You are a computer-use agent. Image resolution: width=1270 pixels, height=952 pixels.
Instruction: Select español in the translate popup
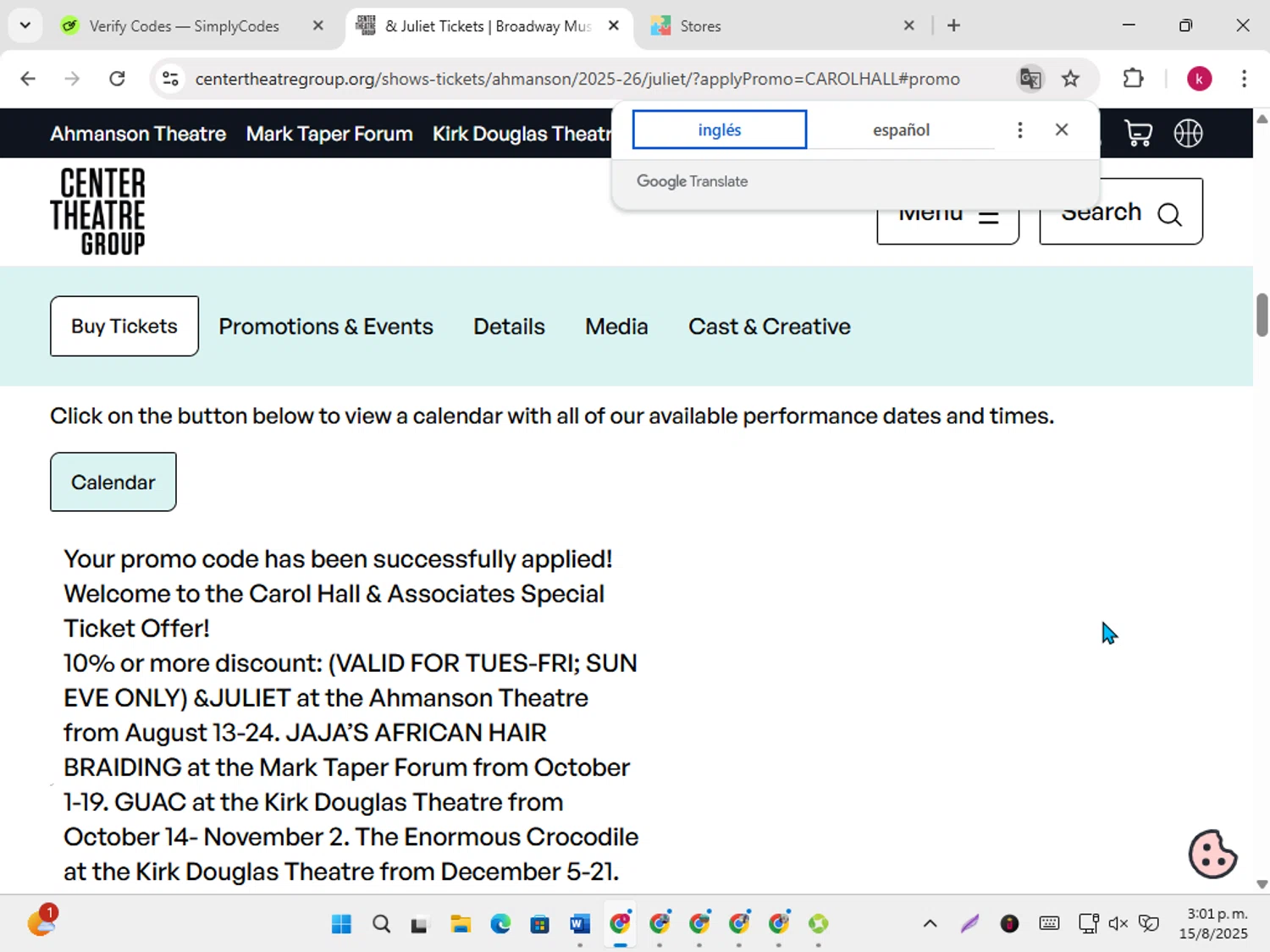[x=901, y=129]
